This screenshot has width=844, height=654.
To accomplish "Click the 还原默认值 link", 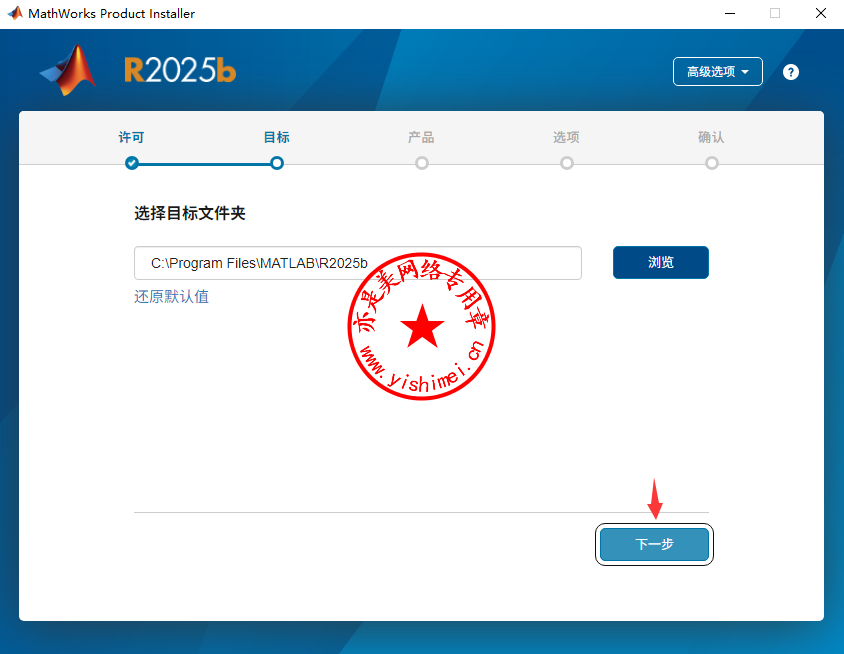I will coord(172,297).
